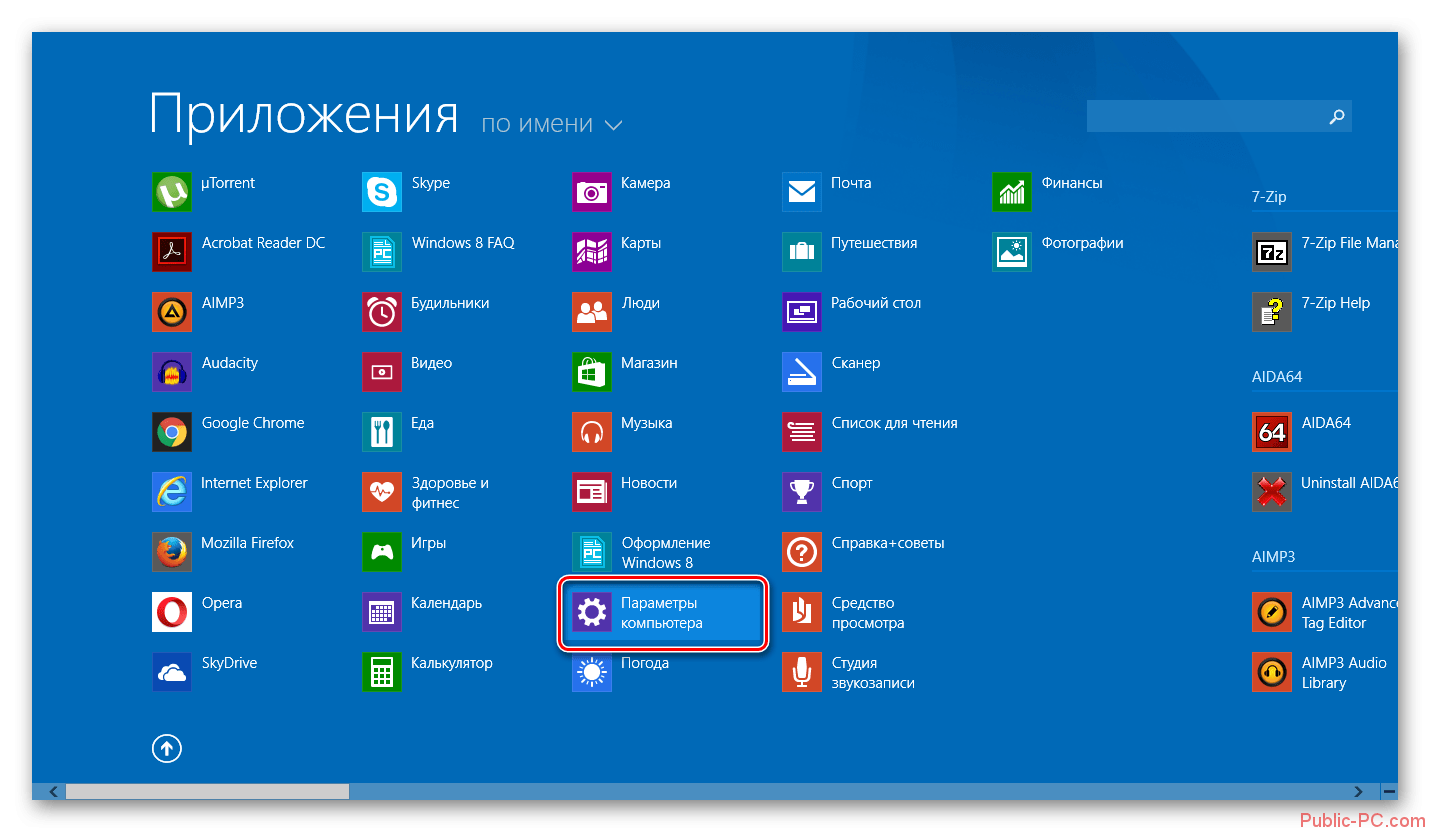The width and height of the screenshot is (1430, 832).
Task: Open the Камера app icon
Action: [x=591, y=192]
